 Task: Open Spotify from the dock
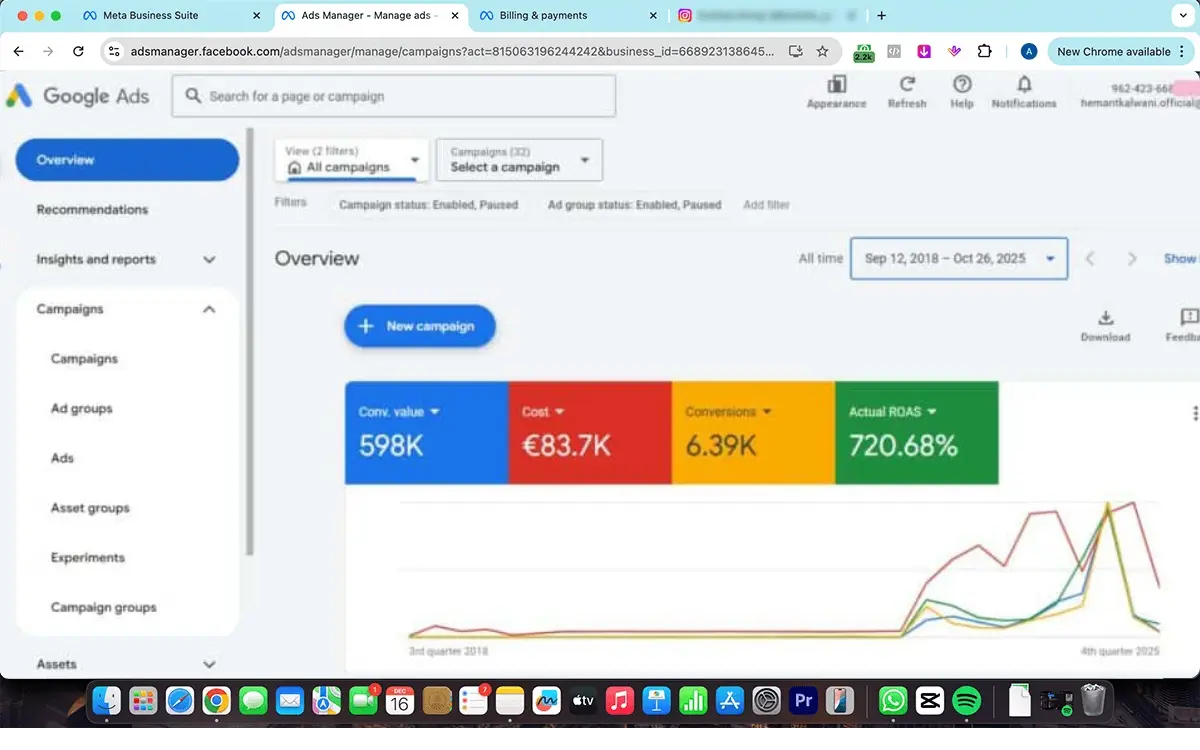(965, 701)
